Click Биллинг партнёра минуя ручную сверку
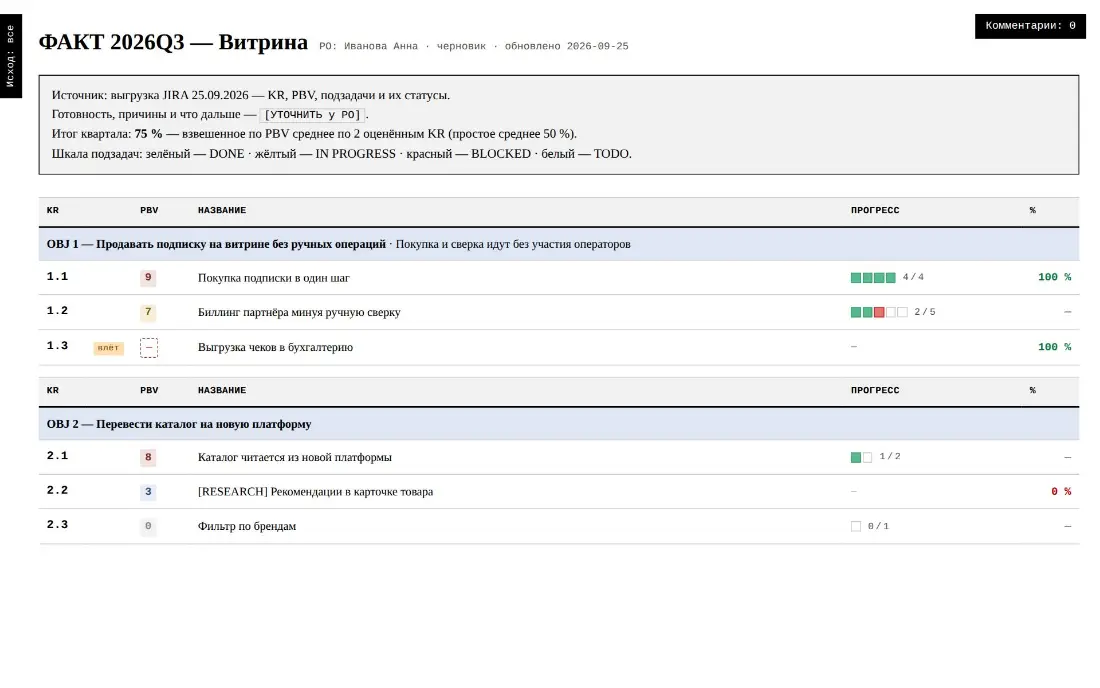1100x688 pixels. tap(299, 312)
